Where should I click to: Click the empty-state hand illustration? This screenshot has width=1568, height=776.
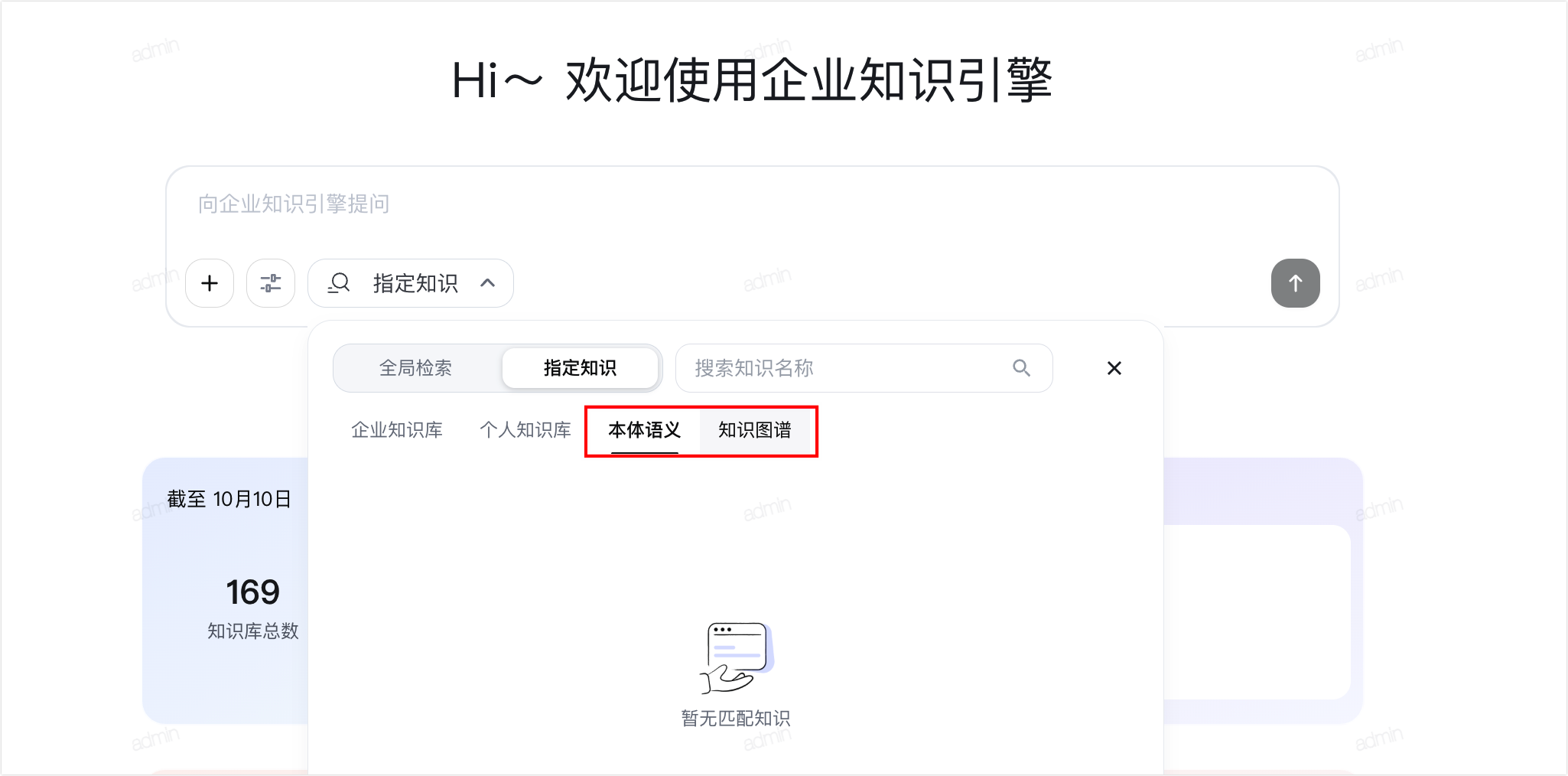click(737, 658)
